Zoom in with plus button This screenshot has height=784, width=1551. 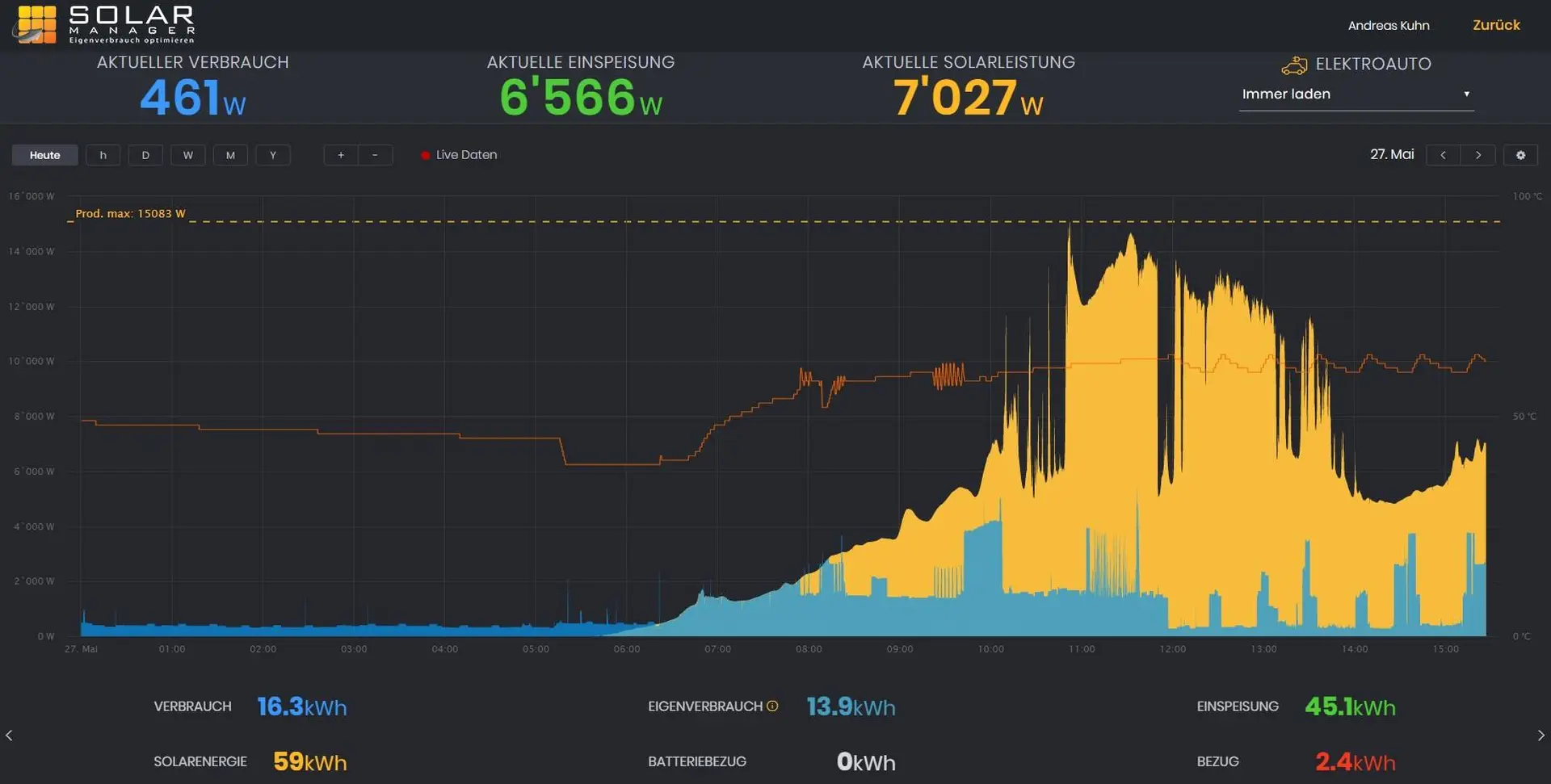point(341,155)
